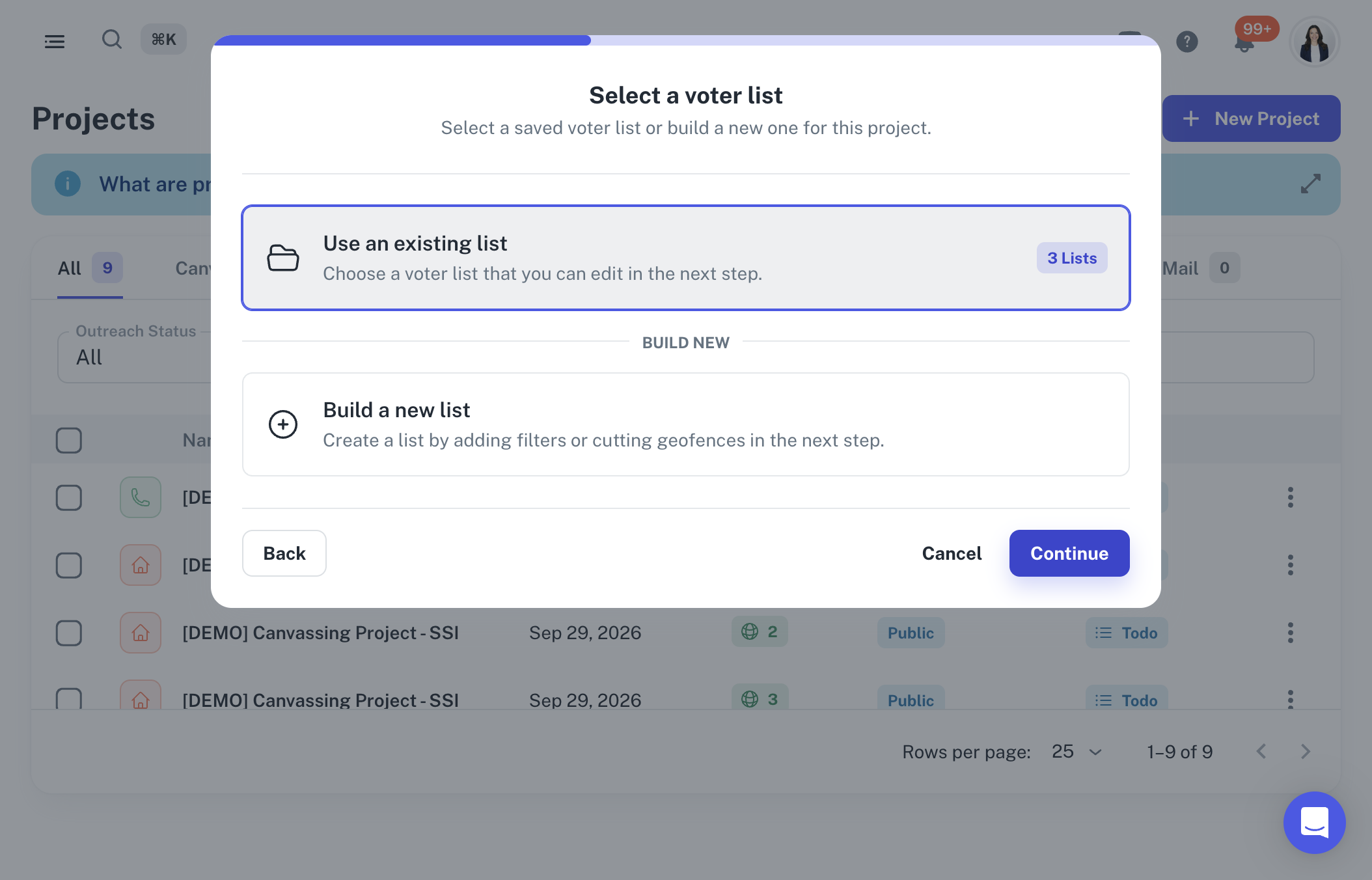Click the globe badge showing 2
Viewport: 1372px width, 880px height.
click(x=760, y=631)
